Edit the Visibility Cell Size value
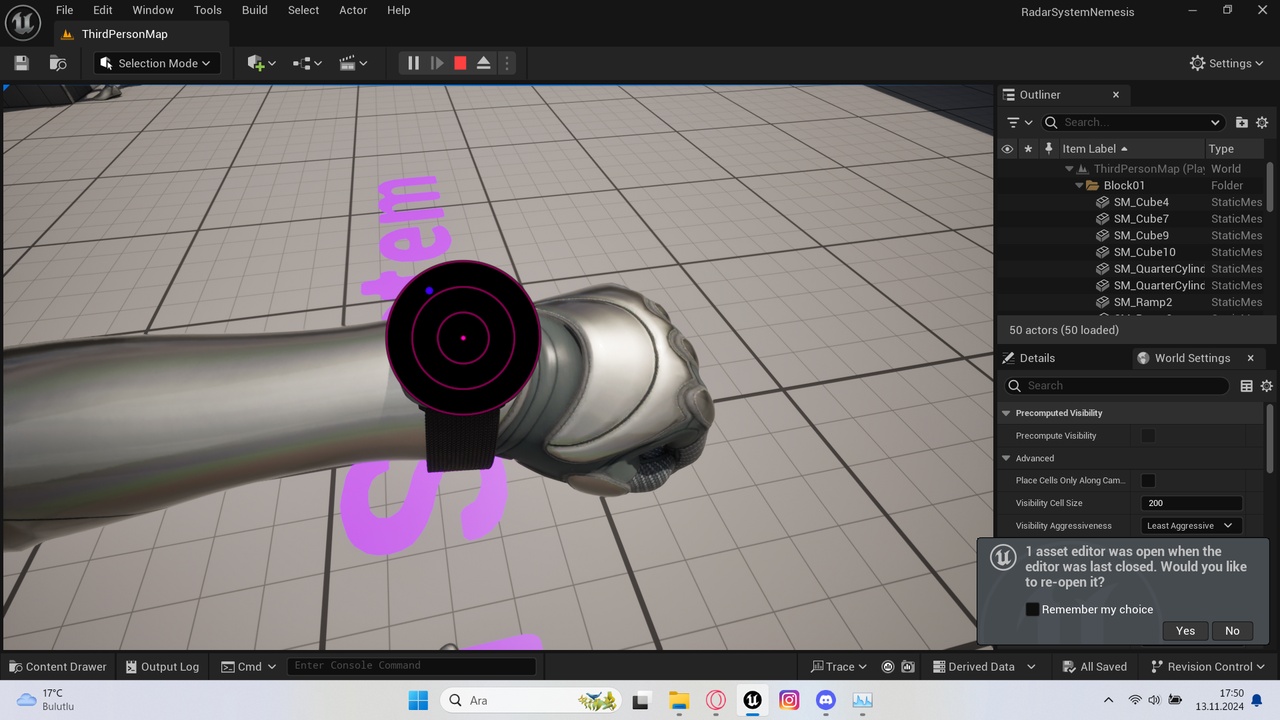The height and width of the screenshot is (720, 1280). 1191,503
